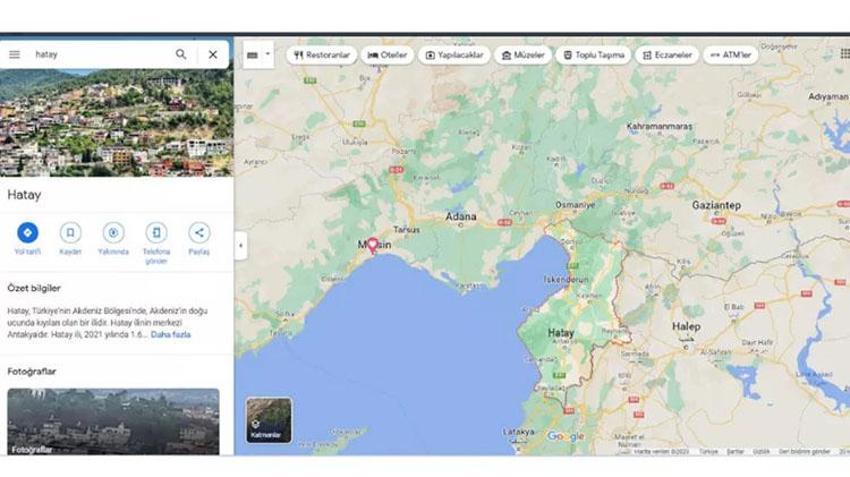Select the Yapılacaklar filter chip

[x=454, y=55]
